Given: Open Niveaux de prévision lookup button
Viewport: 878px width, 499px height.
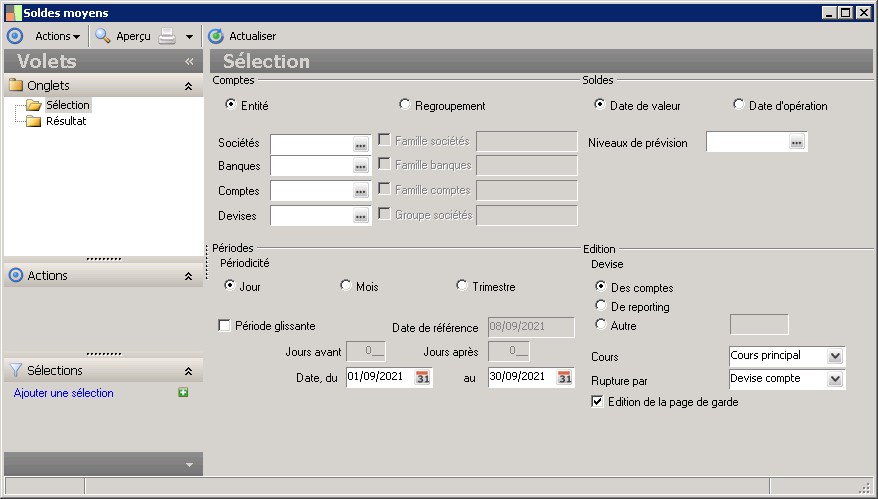Looking at the screenshot, I should point(797,142).
